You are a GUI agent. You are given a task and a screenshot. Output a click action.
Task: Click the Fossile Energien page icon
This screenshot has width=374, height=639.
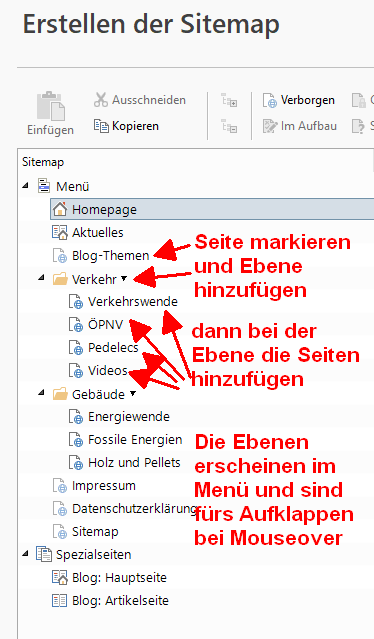76,440
